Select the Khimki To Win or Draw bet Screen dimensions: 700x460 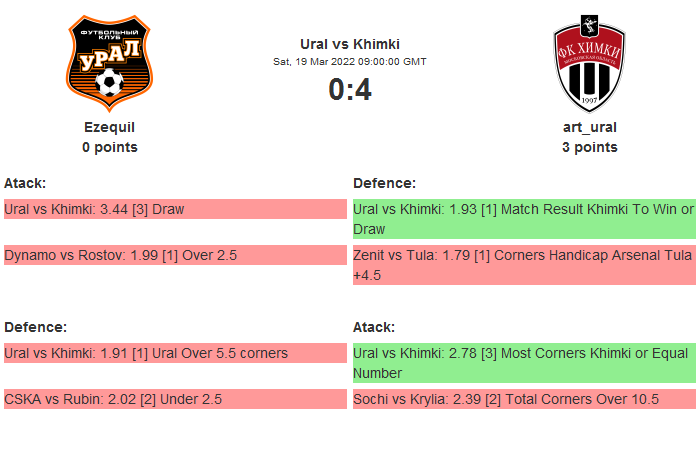tap(524, 219)
